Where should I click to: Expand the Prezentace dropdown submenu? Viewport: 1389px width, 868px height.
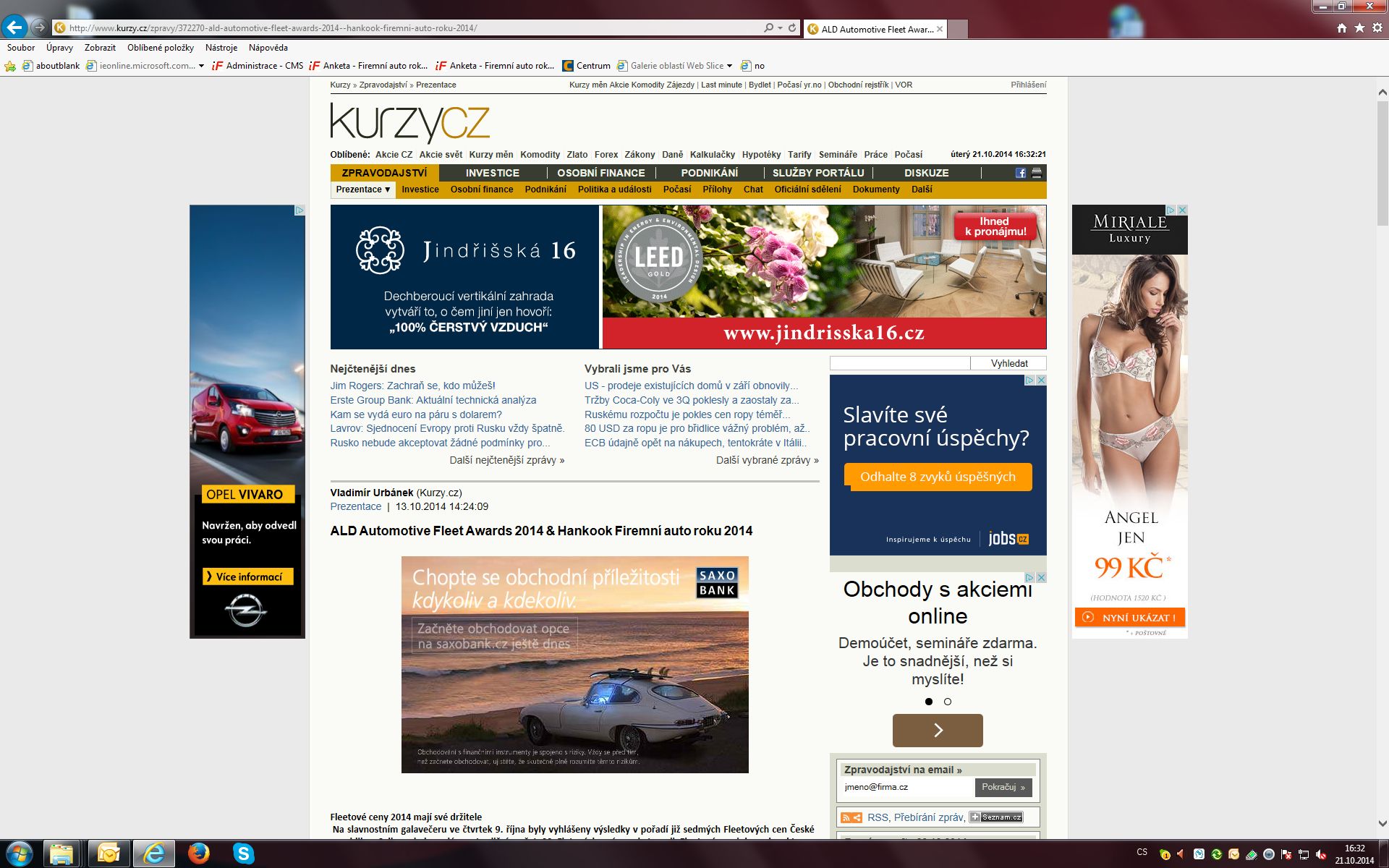point(363,190)
